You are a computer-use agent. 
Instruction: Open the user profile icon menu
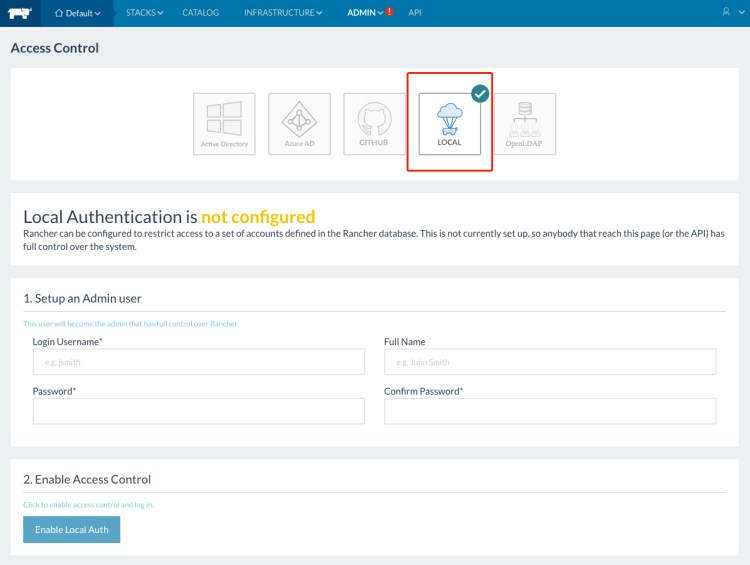[x=728, y=13]
